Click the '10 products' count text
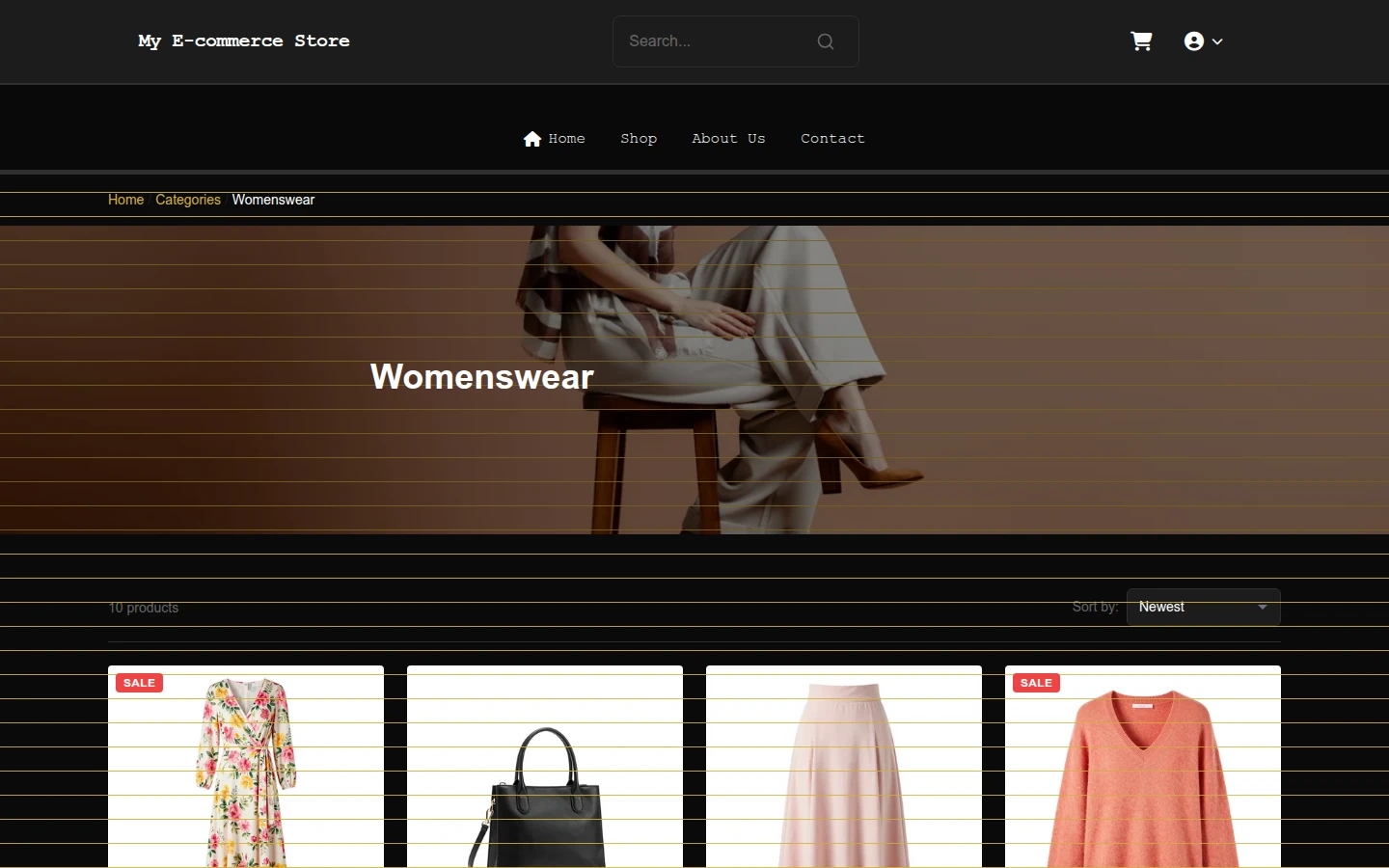Screen dimensions: 1389x868 144,608
